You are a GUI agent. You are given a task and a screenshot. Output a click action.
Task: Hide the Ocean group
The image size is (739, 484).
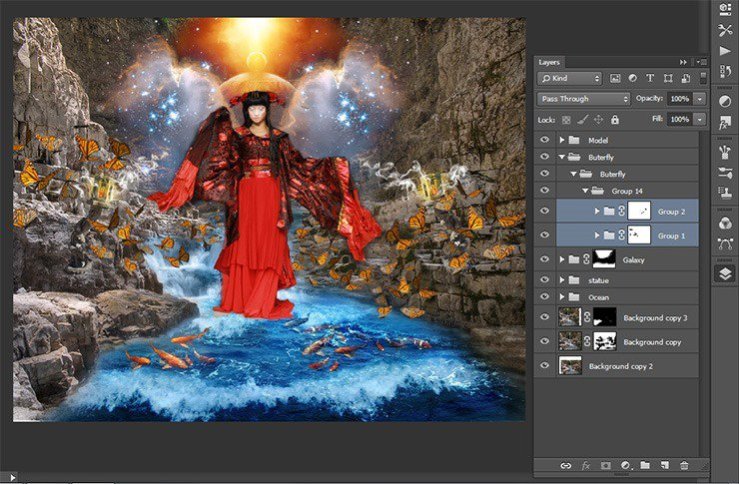pos(544,297)
